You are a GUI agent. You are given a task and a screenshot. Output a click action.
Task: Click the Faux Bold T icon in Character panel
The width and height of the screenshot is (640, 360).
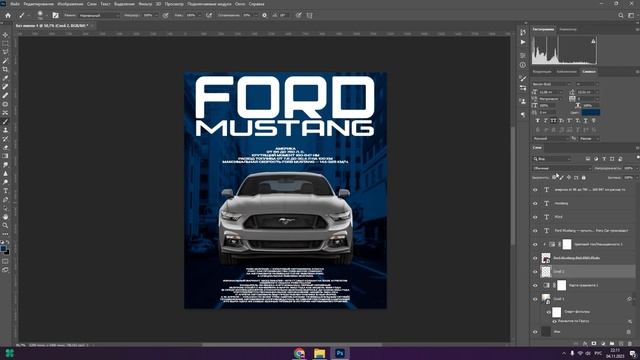click(x=537, y=121)
